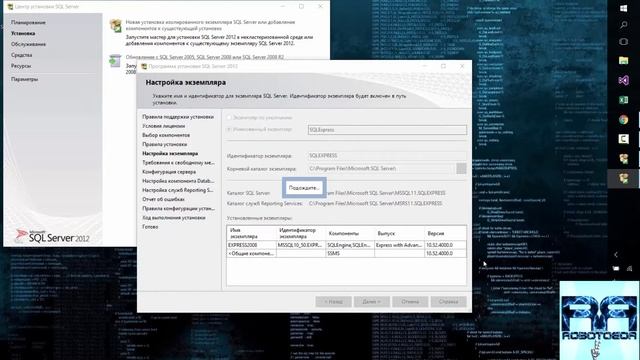640x360 pixels.
Task: Click the Версия column header
Action: [445, 233]
